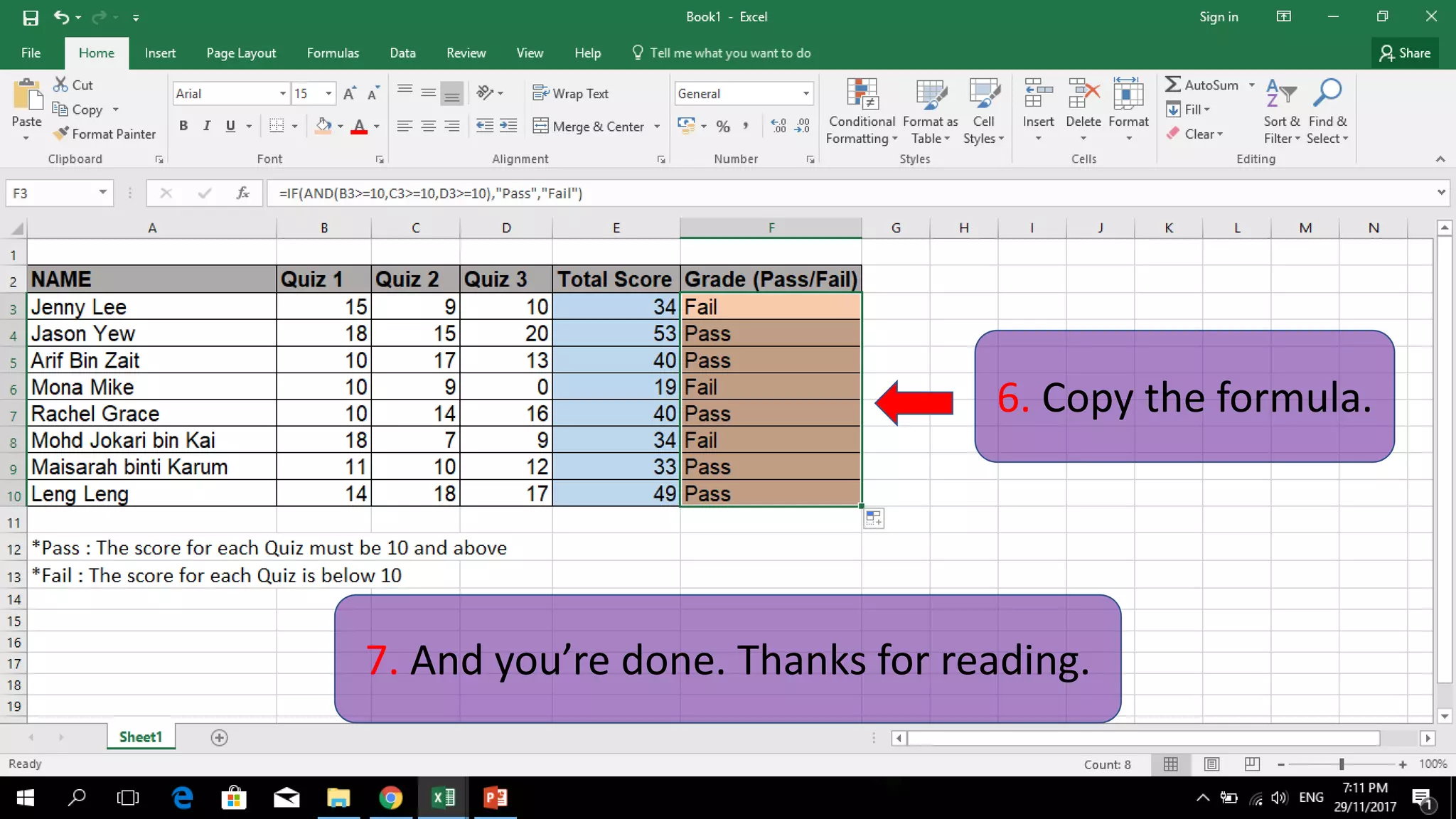Screen dimensions: 1456x819
Task: Click the Percent Style icon
Action: (x=723, y=127)
